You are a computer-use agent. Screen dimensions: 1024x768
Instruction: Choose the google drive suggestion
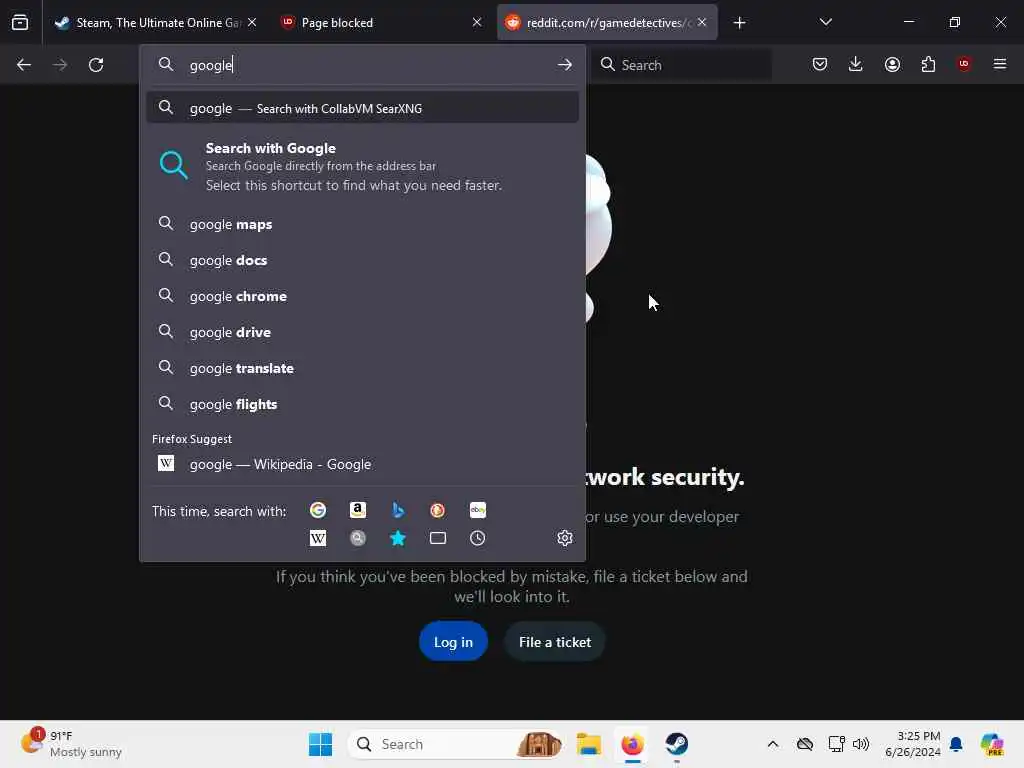pyautogui.click(x=362, y=332)
